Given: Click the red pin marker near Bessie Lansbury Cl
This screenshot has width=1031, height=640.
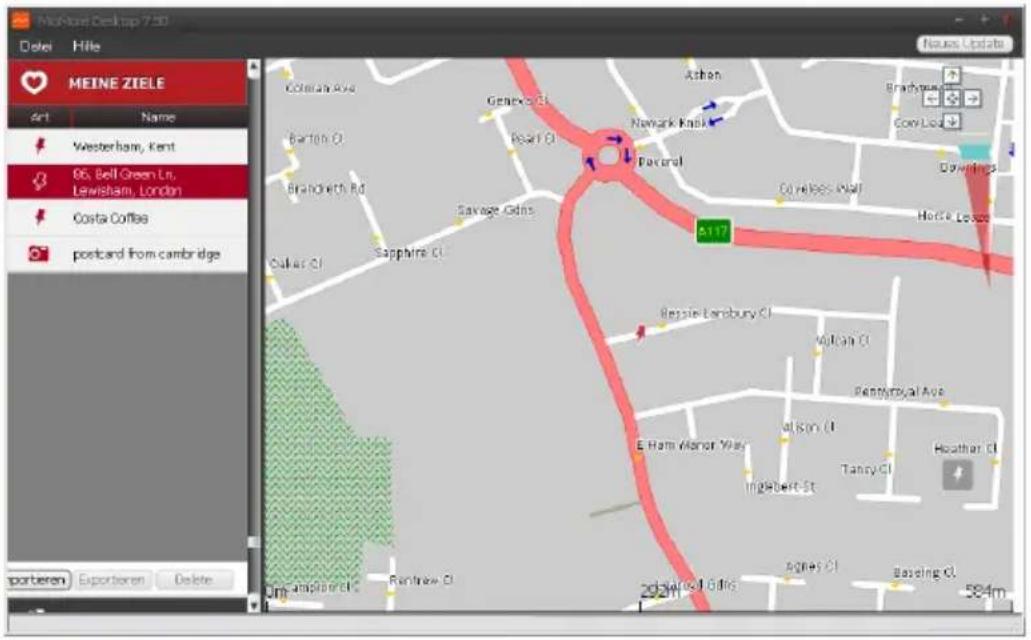Looking at the screenshot, I should [640, 332].
